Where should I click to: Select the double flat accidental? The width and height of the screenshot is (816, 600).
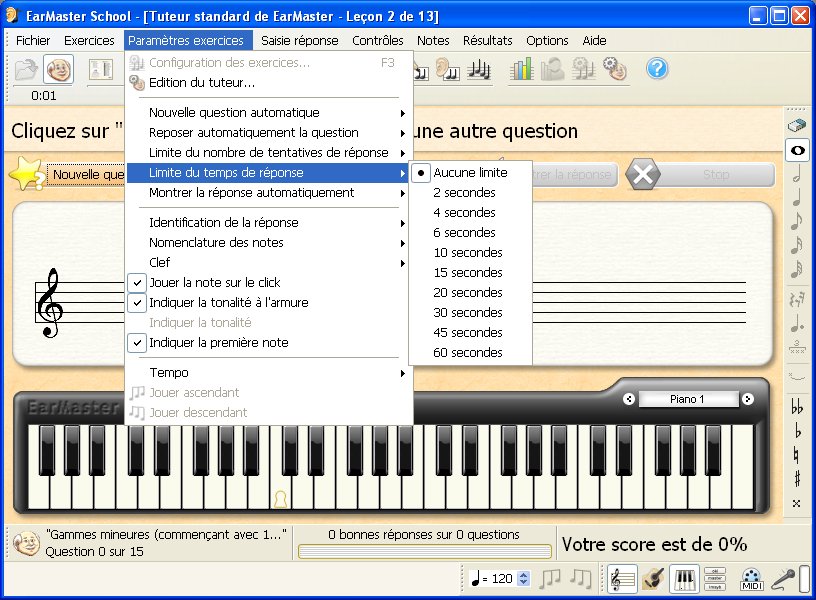click(x=796, y=407)
